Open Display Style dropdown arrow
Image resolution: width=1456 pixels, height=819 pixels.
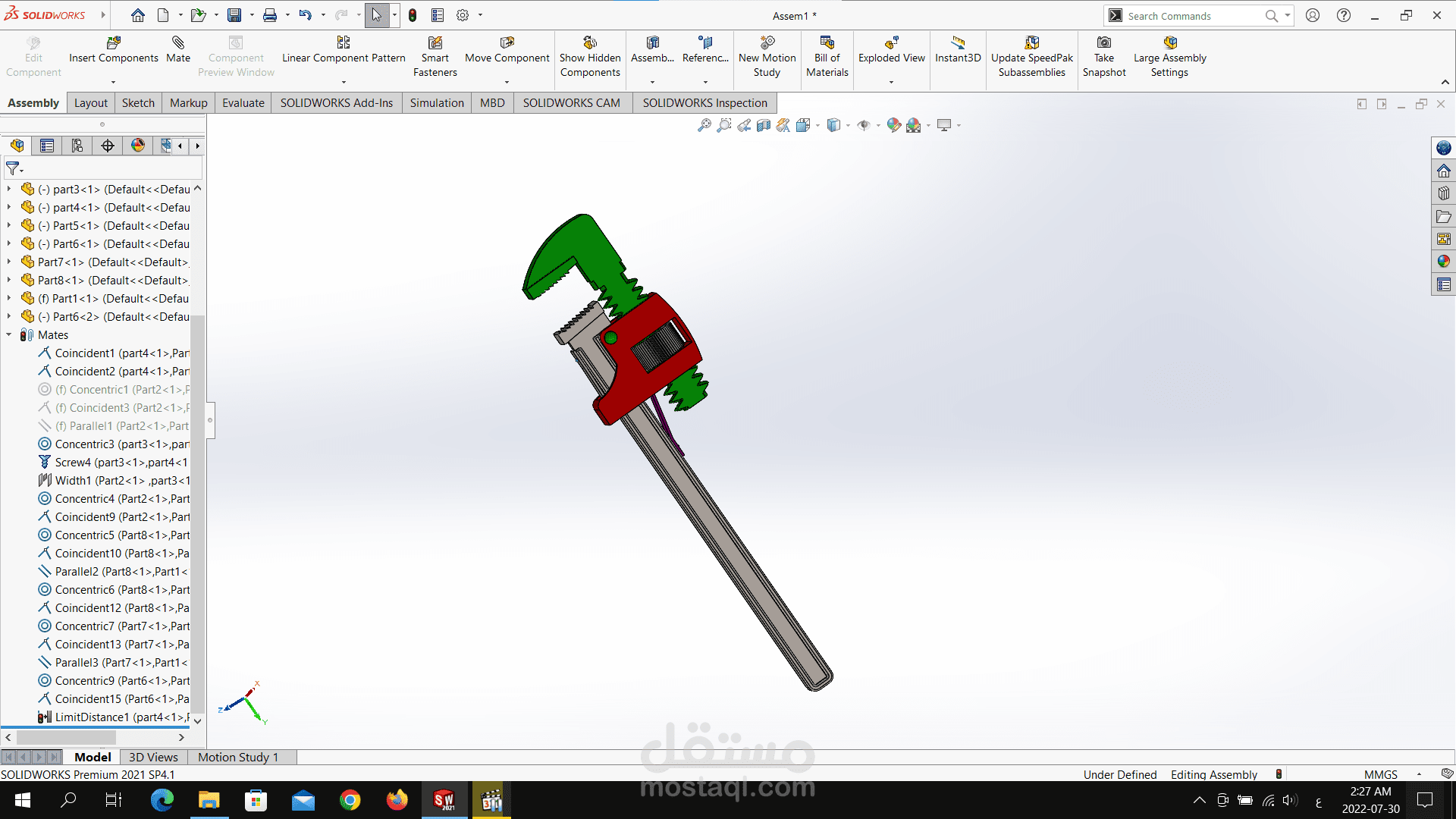pyautogui.click(x=848, y=126)
